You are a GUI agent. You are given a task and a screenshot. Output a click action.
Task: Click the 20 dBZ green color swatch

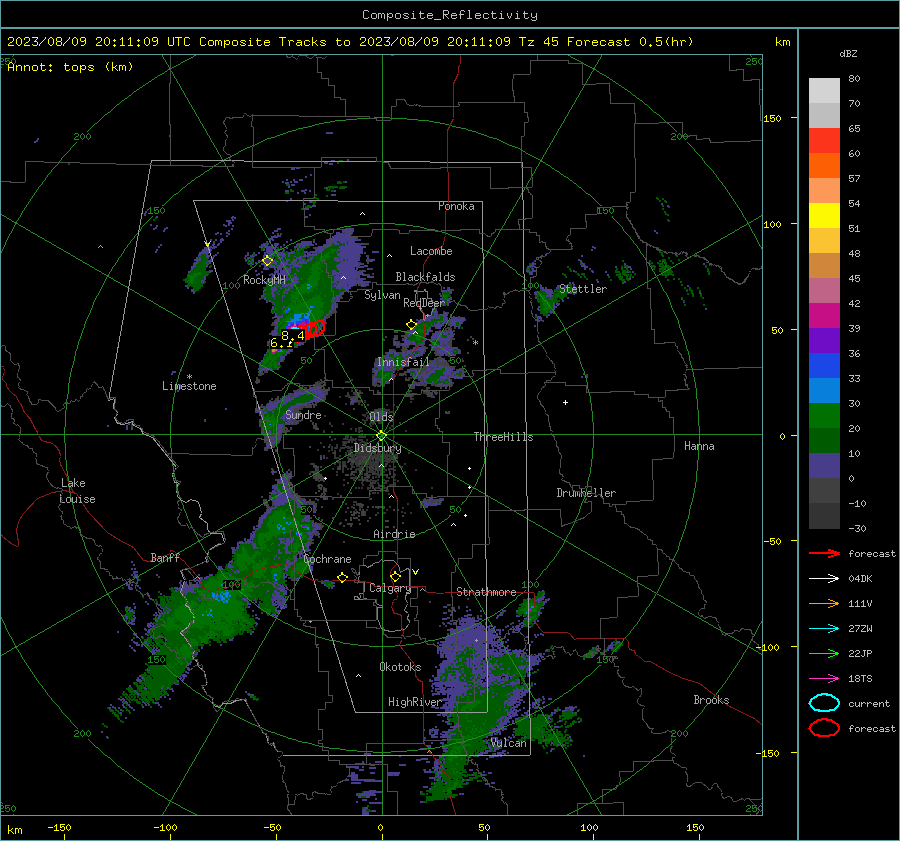[x=824, y=415]
